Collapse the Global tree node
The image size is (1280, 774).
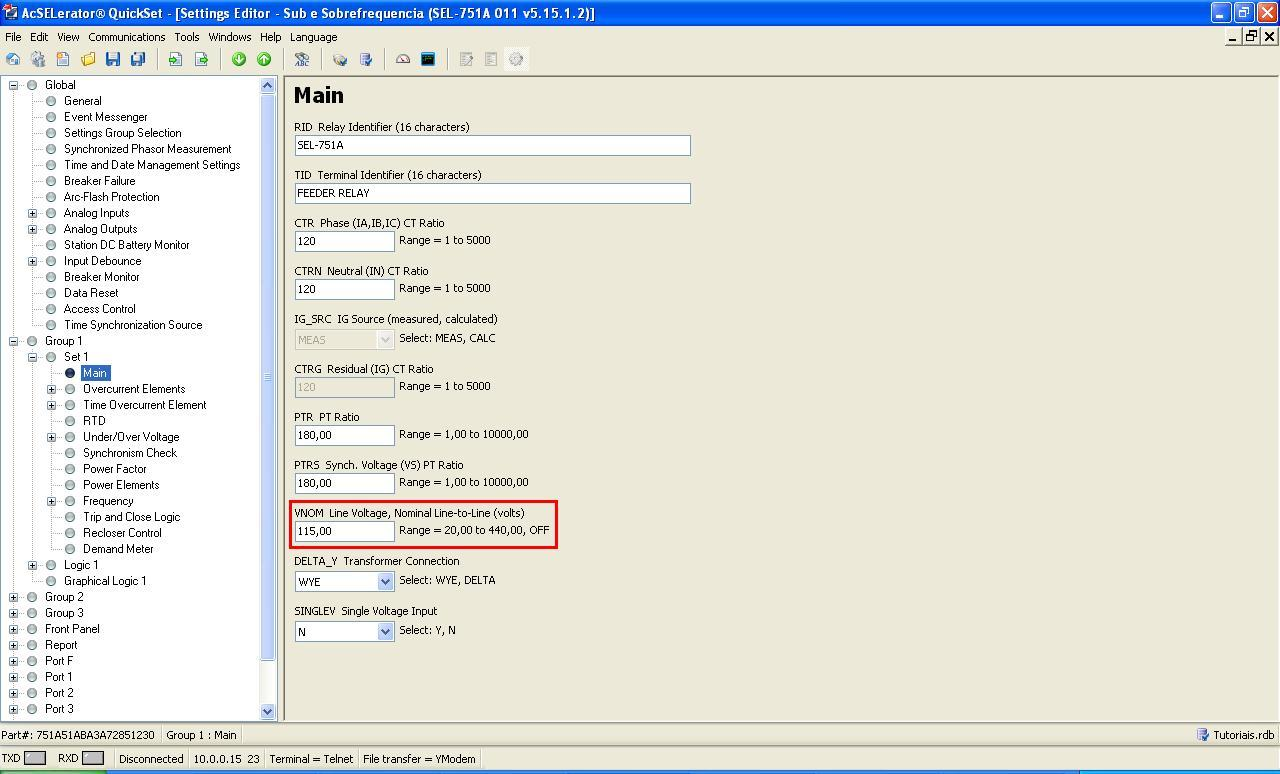(13, 85)
